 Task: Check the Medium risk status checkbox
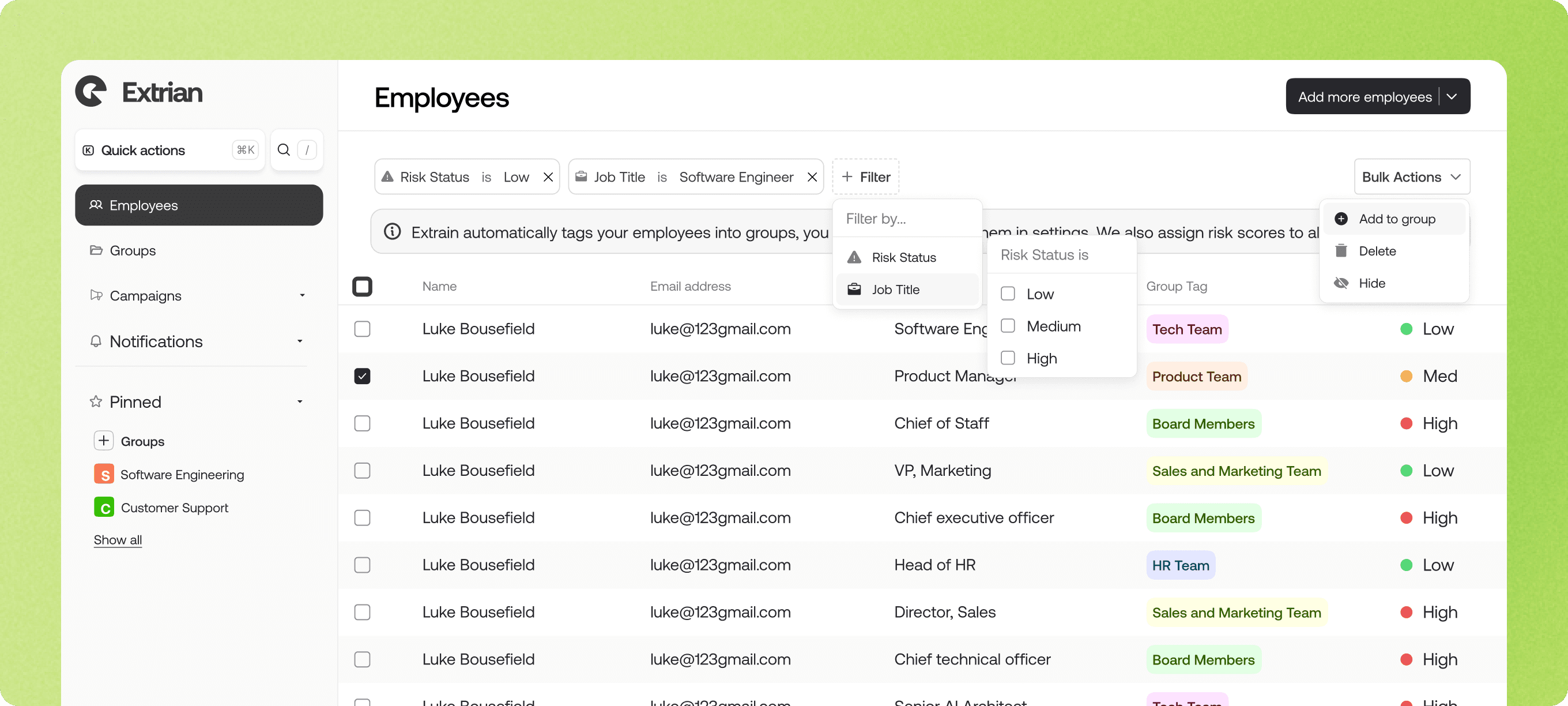pos(1008,326)
